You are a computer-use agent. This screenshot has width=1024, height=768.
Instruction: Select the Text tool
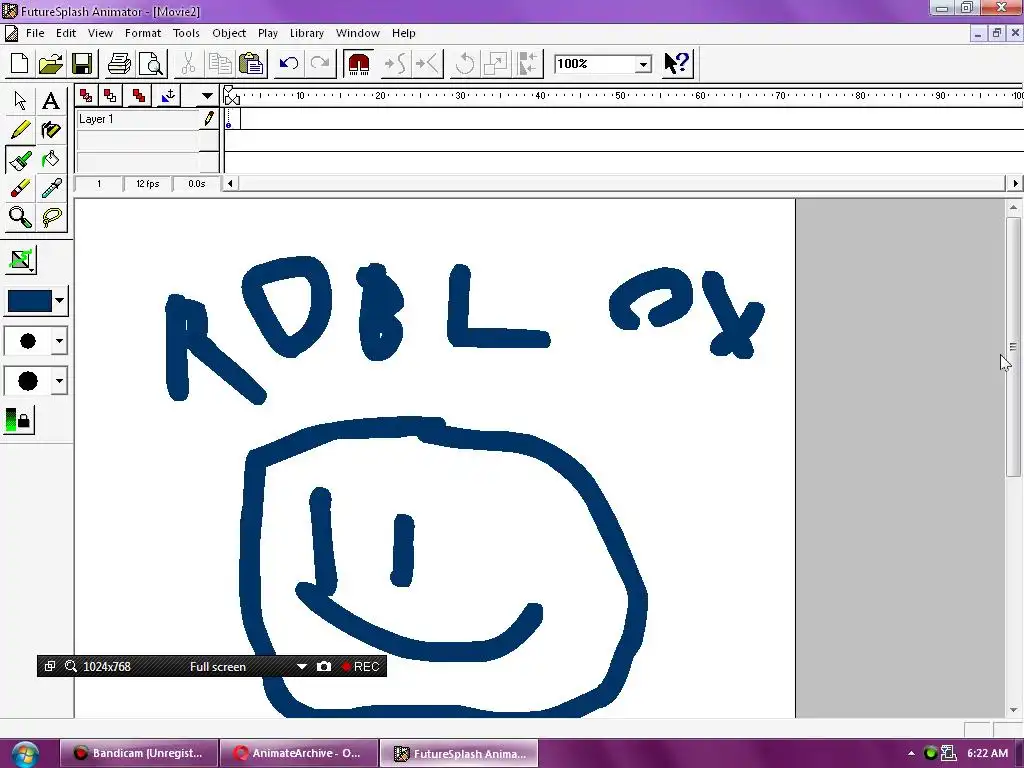(50, 101)
